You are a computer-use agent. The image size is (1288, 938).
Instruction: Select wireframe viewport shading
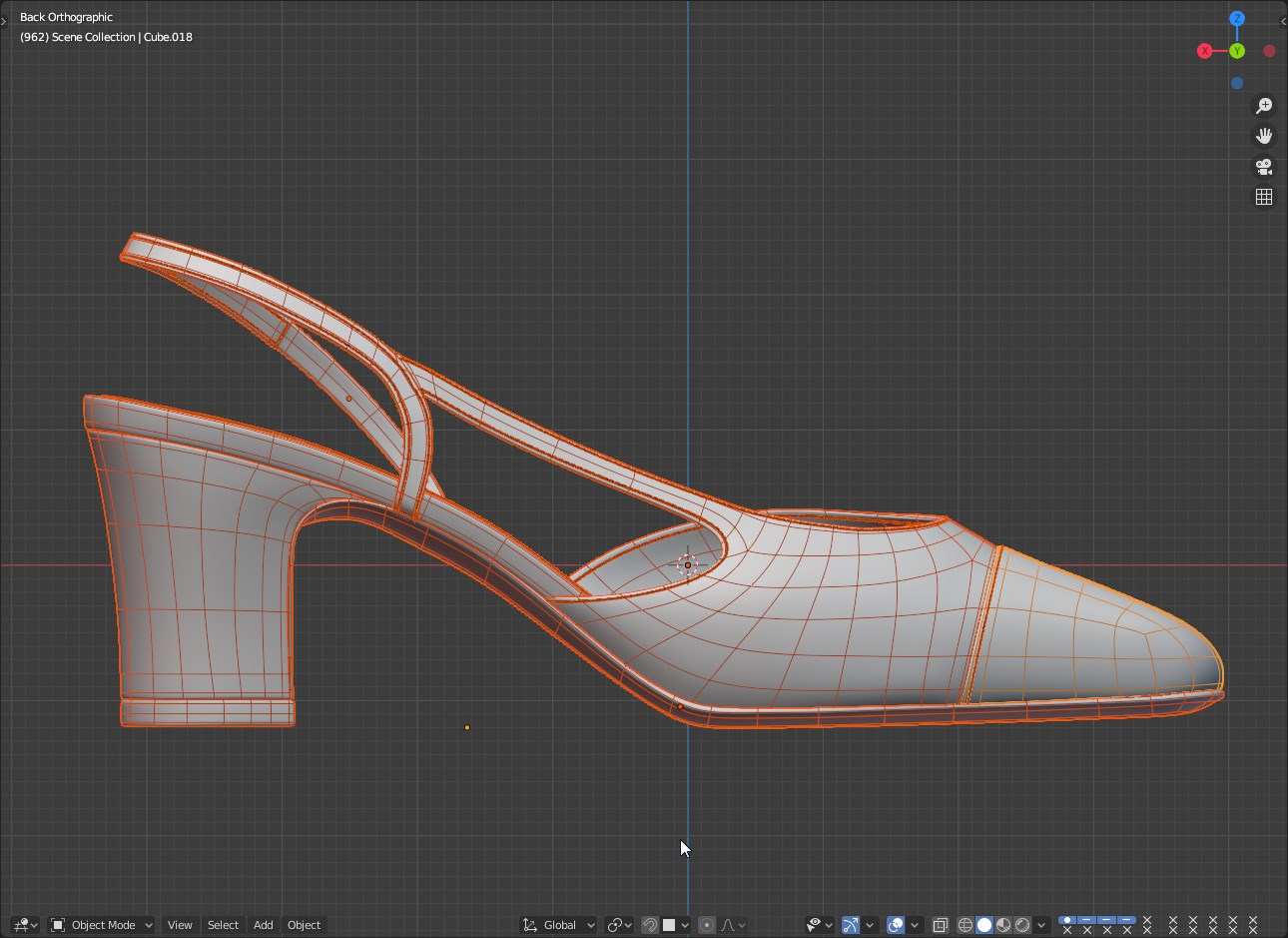(965, 925)
